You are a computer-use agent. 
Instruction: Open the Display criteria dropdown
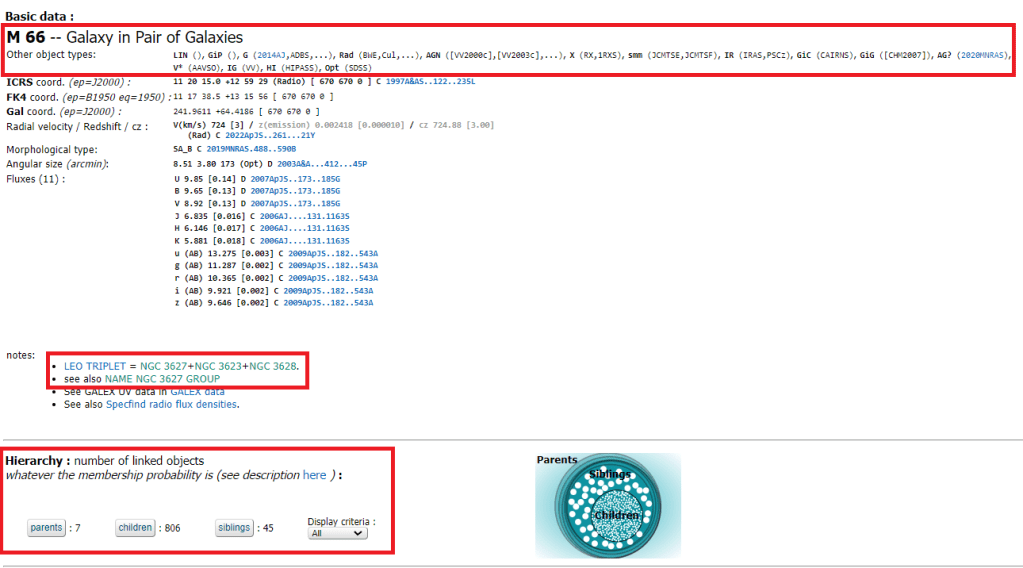pyautogui.click(x=337, y=533)
